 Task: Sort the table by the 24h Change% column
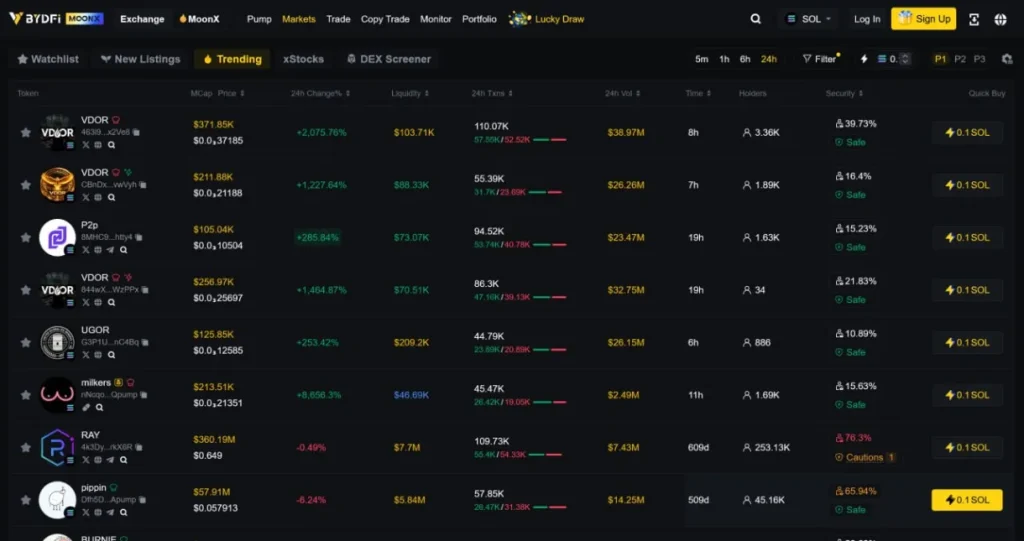coord(320,93)
